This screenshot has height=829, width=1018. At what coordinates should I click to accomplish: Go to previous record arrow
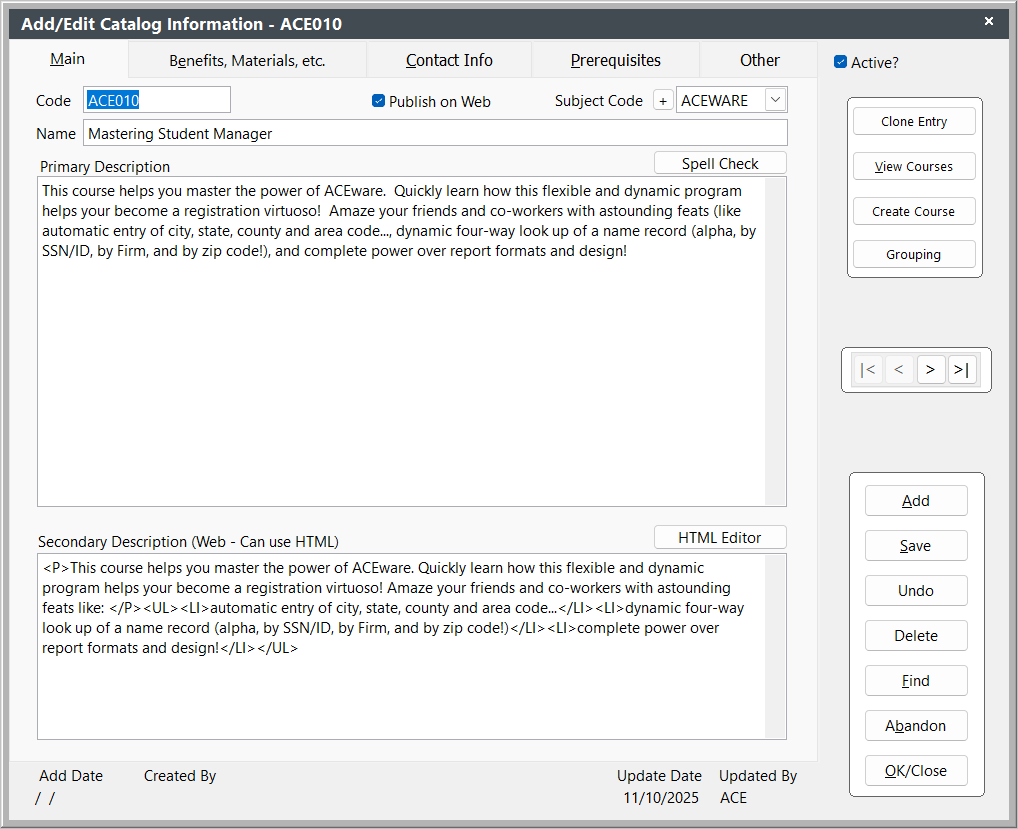click(899, 370)
